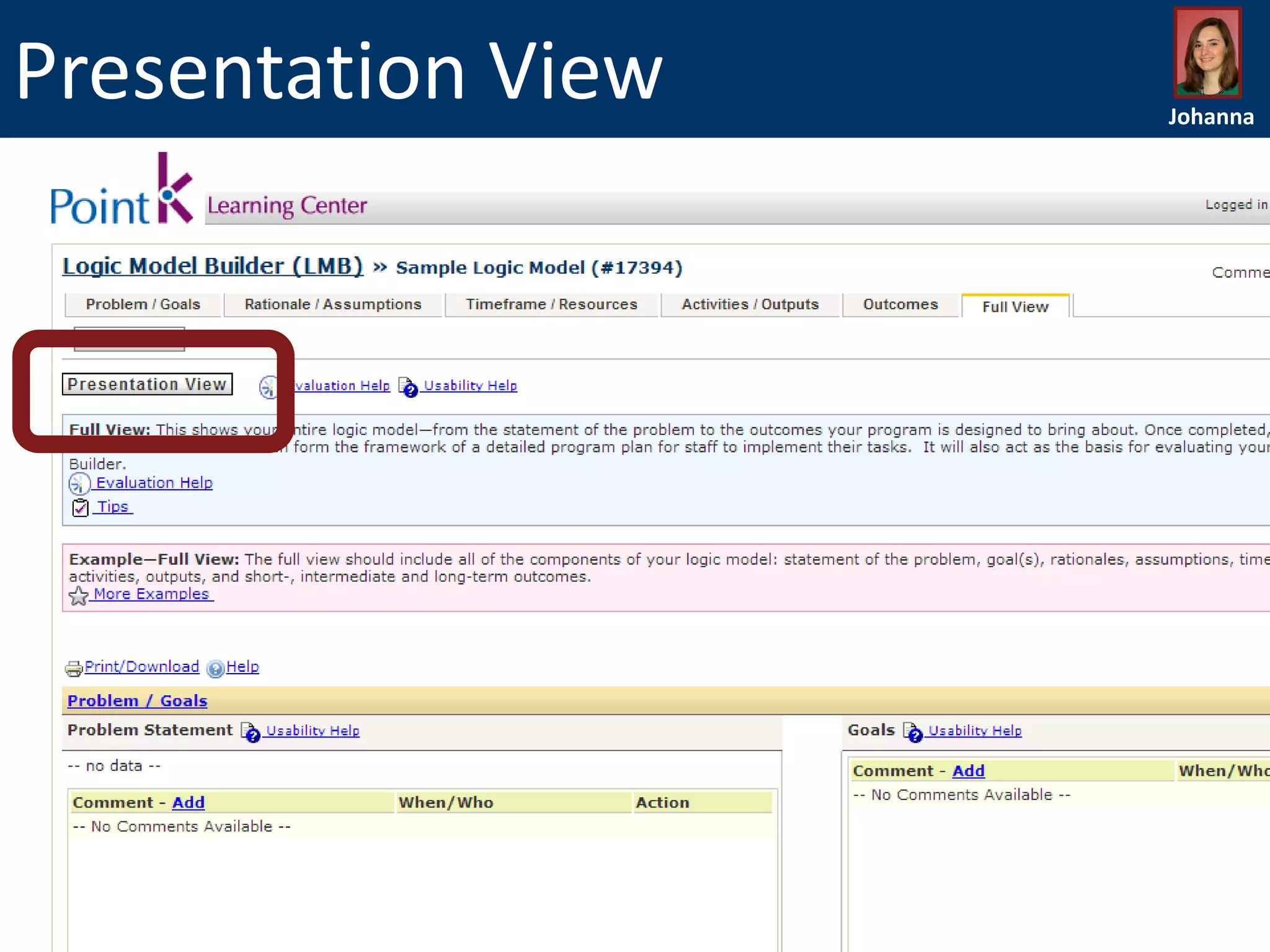Open the Logic Model Builder (LMB) link
The width and height of the screenshot is (1270, 952).
click(x=213, y=266)
